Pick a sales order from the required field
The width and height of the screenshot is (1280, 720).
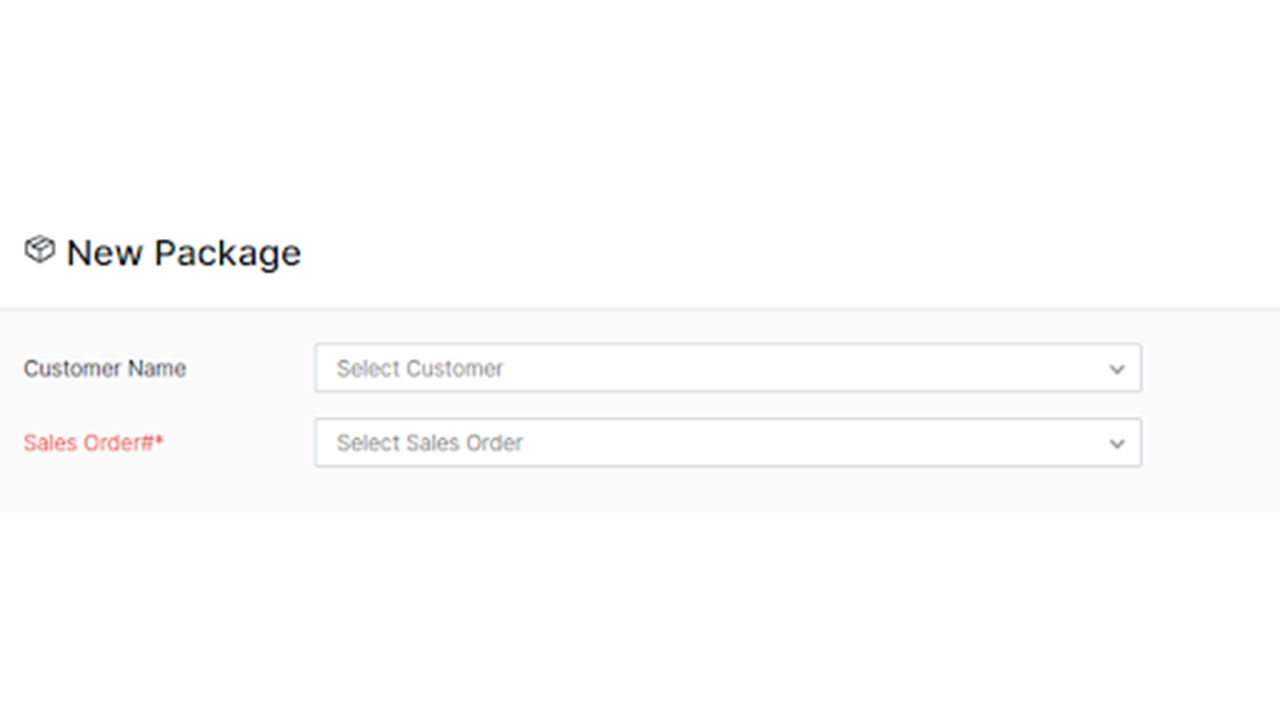pyautogui.click(x=727, y=442)
